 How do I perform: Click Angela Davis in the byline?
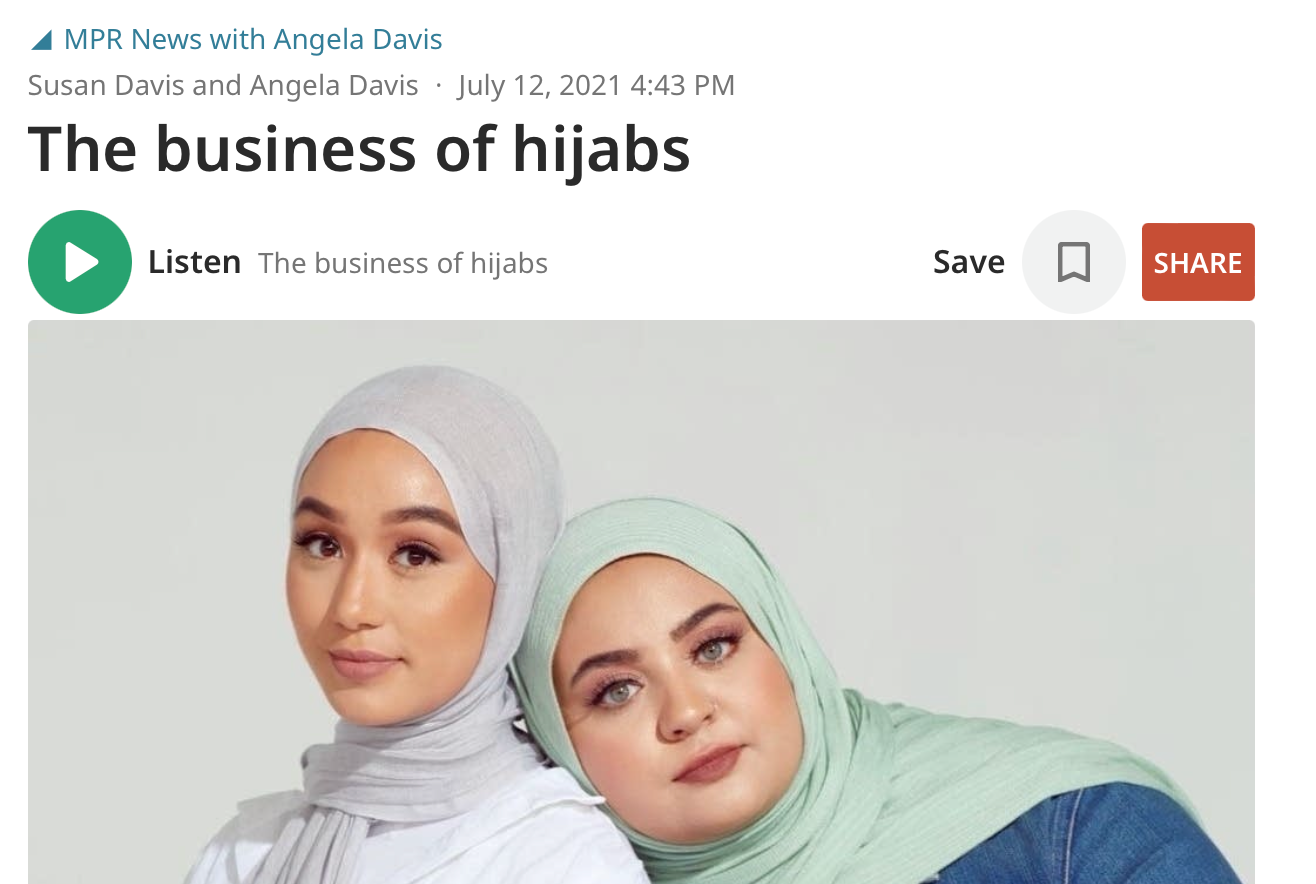(334, 86)
